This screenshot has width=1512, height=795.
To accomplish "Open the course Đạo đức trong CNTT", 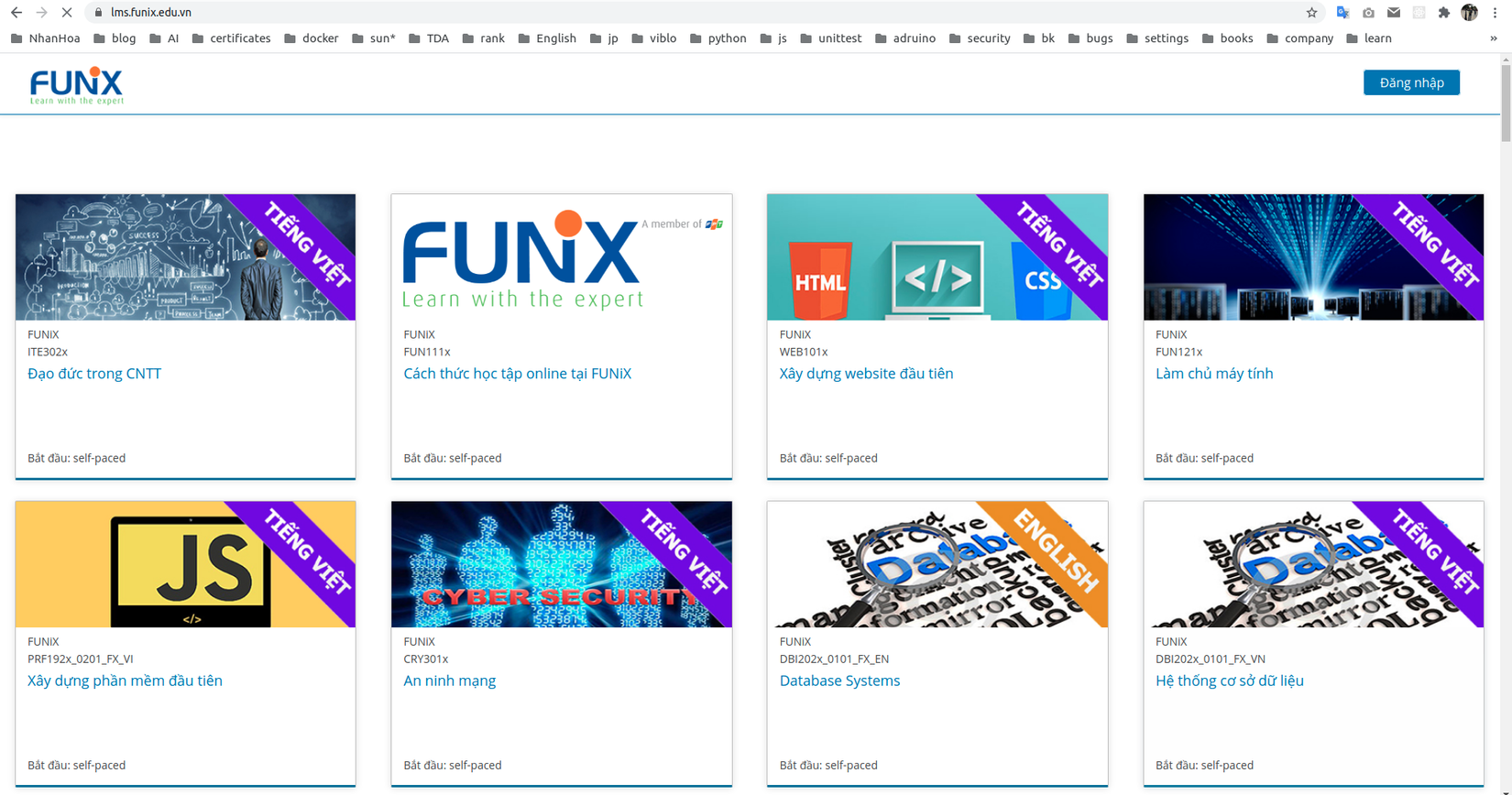I will pyautogui.click(x=94, y=374).
